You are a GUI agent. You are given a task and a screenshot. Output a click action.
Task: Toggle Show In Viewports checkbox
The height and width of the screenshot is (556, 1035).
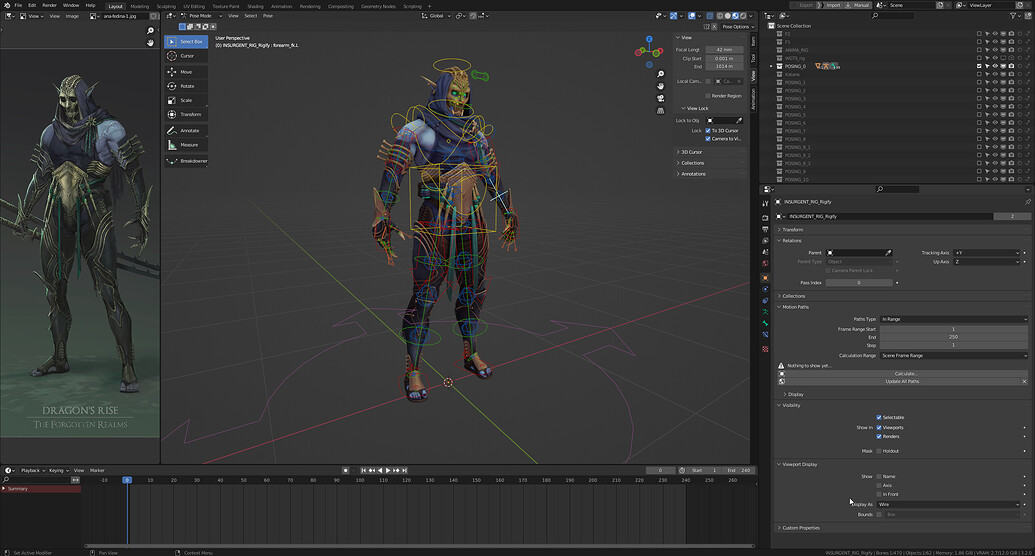pos(879,427)
